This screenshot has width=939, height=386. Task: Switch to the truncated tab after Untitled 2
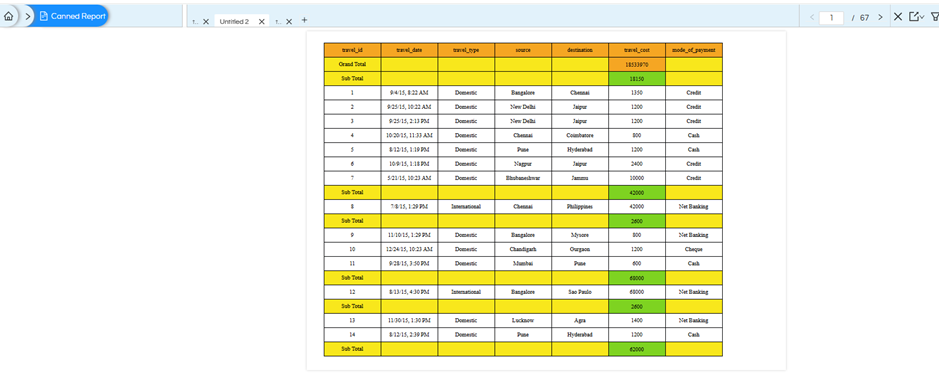pos(278,22)
